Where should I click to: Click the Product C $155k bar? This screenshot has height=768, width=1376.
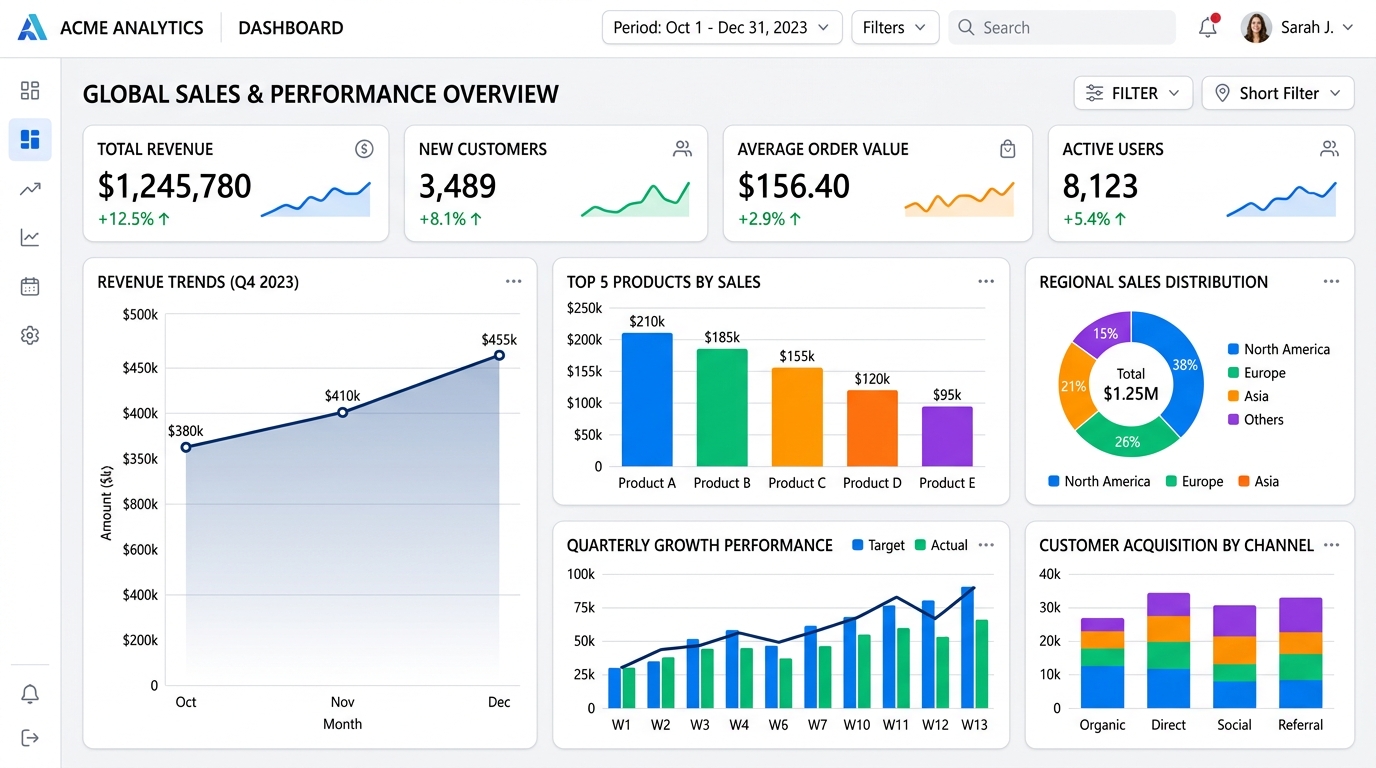[x=797, y=417]
